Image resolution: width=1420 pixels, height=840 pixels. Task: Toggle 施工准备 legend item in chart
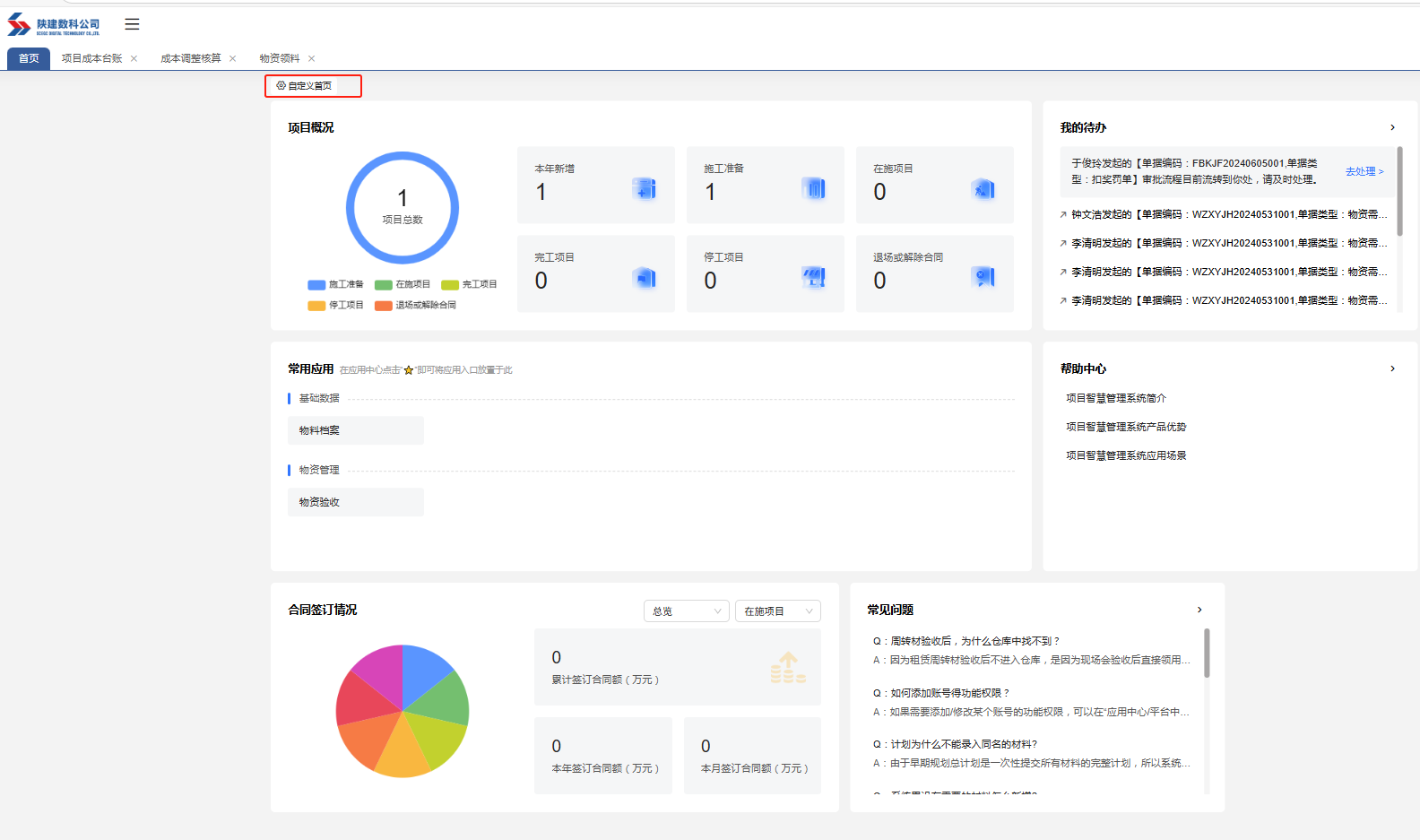[335, 284]
